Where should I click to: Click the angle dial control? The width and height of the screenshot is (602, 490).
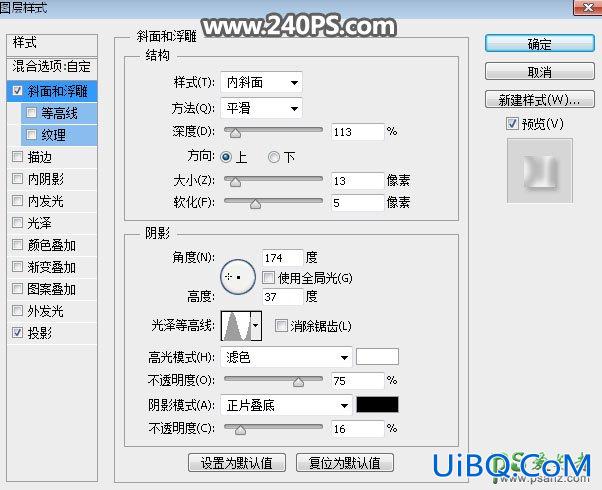tap(238, 277)
